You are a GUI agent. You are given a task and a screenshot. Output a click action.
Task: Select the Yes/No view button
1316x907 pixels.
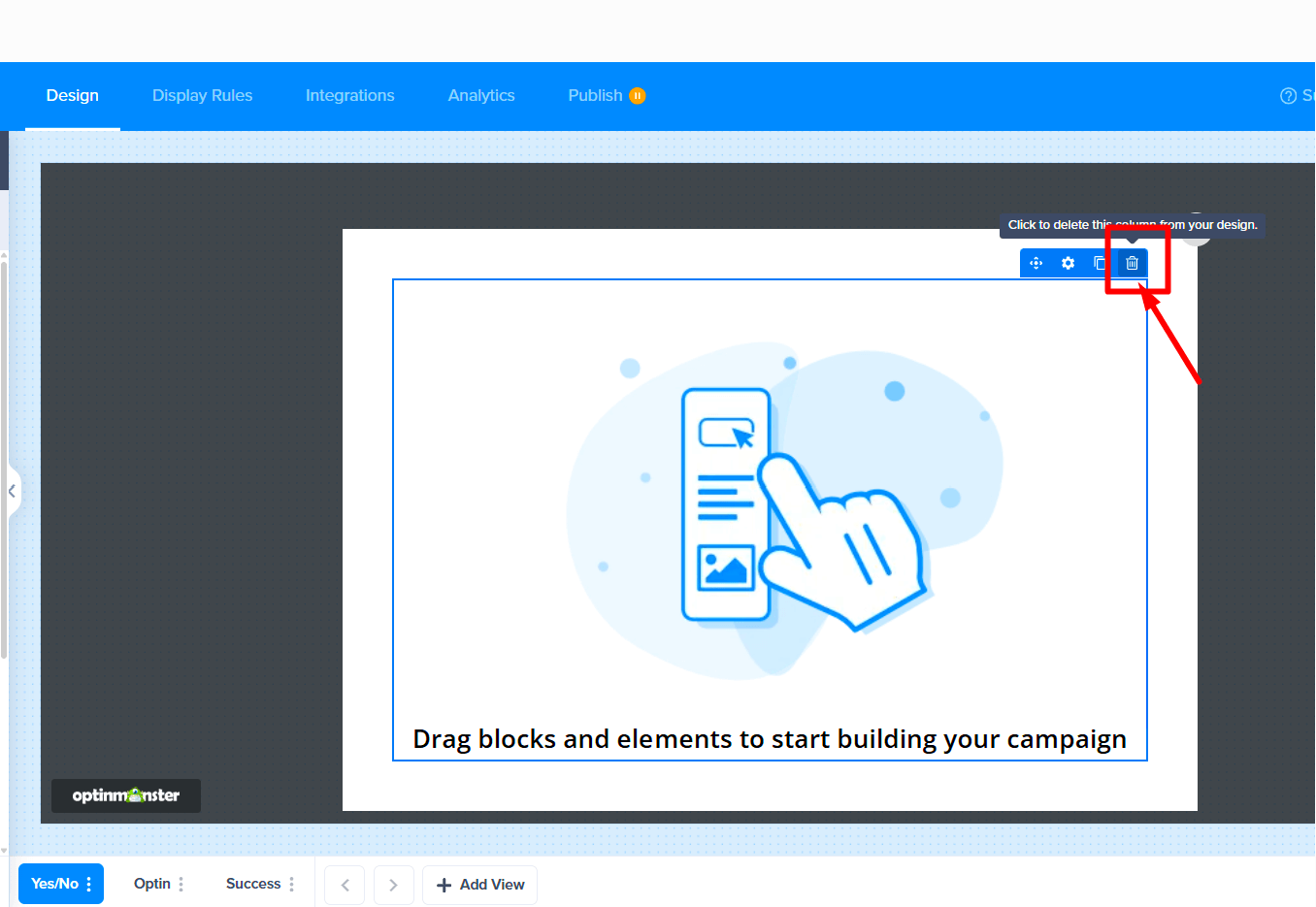[53, 884]
